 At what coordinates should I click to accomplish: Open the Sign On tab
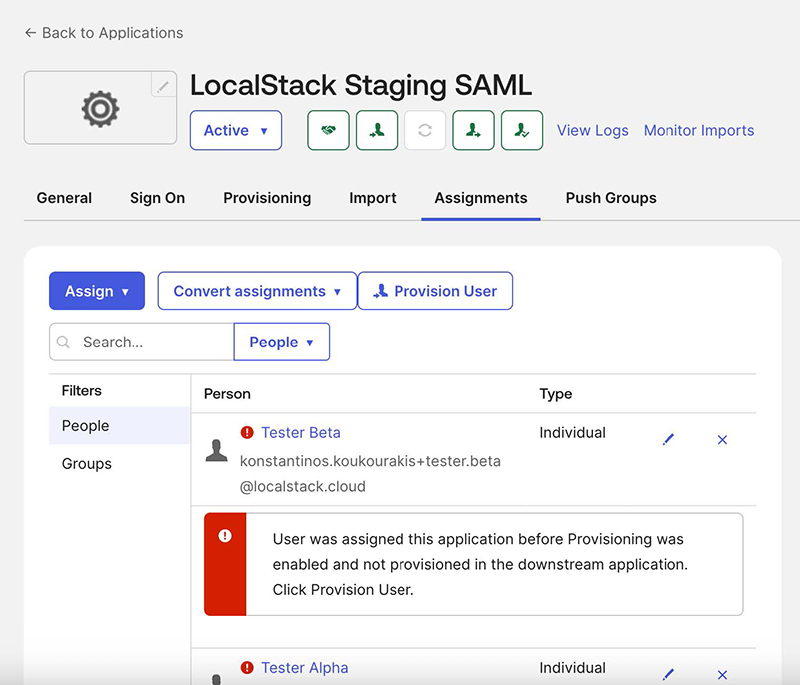tap(157, 198)
